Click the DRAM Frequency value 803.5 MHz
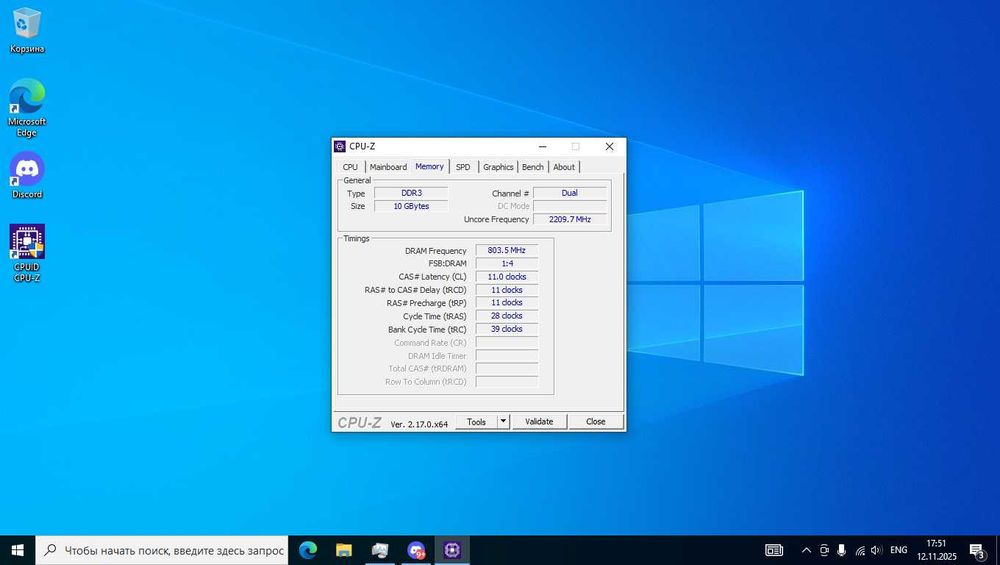 coord(506,251)
